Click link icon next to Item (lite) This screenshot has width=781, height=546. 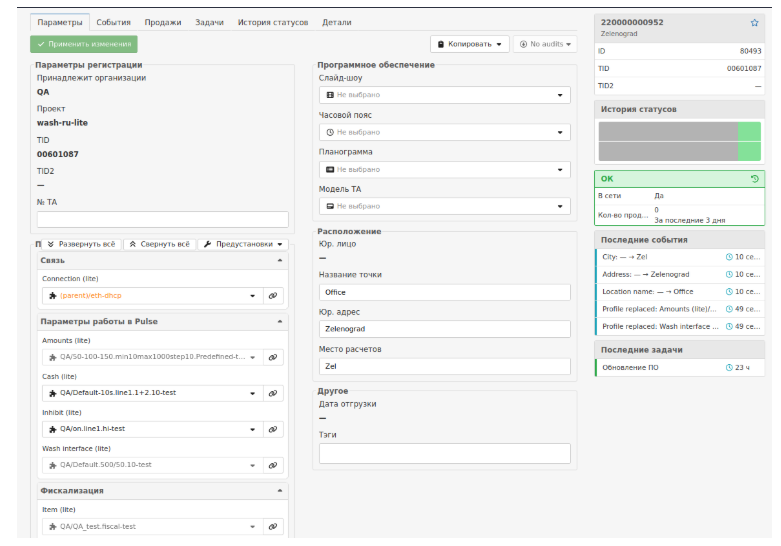(273, 527)
